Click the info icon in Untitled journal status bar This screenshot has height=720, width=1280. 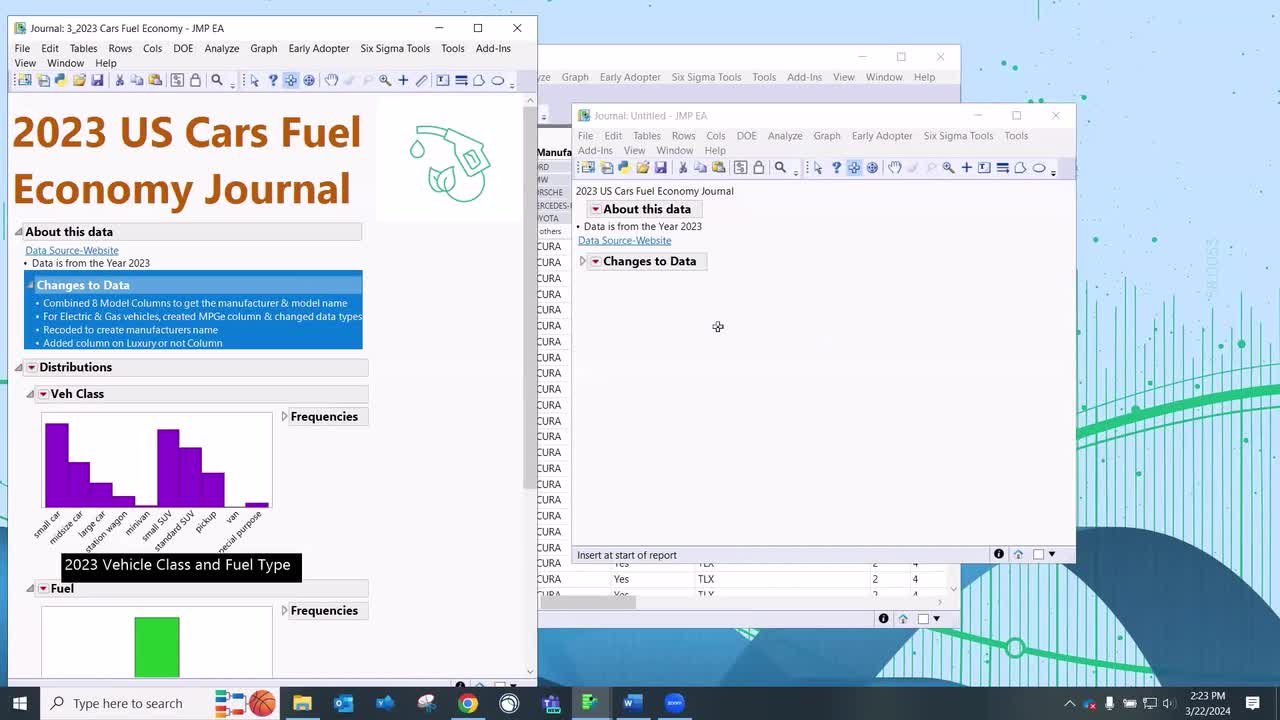point(998,554)
